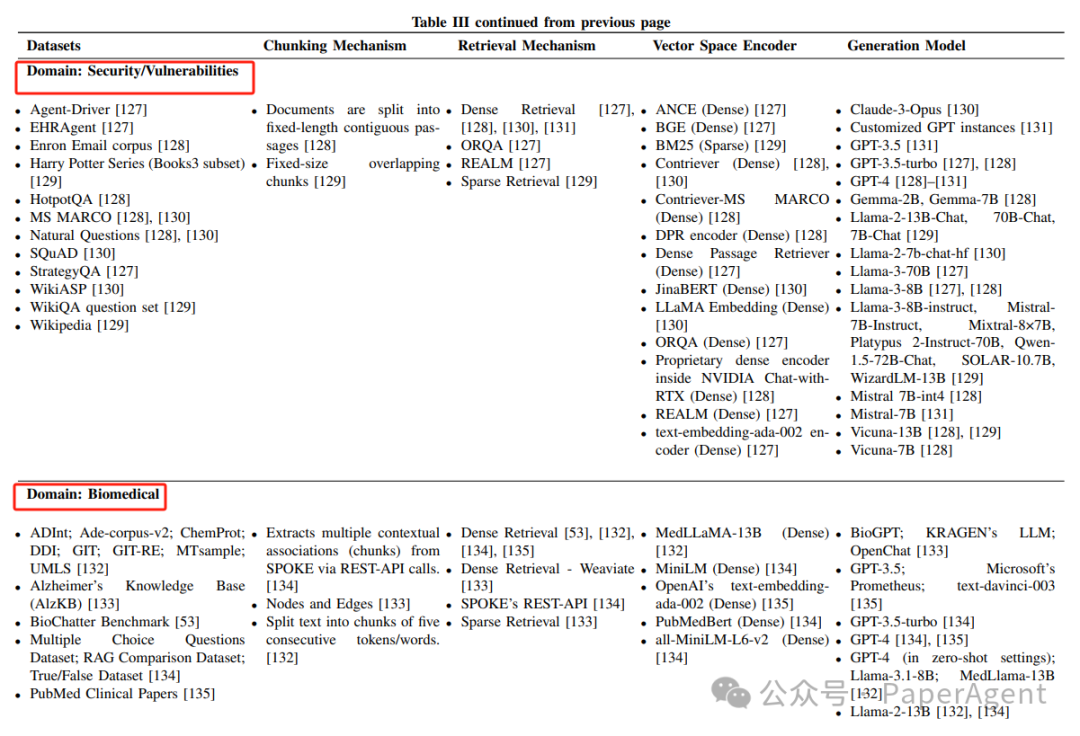The image size is (1080, 736).
Task: Click the 'EHRAgent [127]' dataset entry
Action: point(81,127)
